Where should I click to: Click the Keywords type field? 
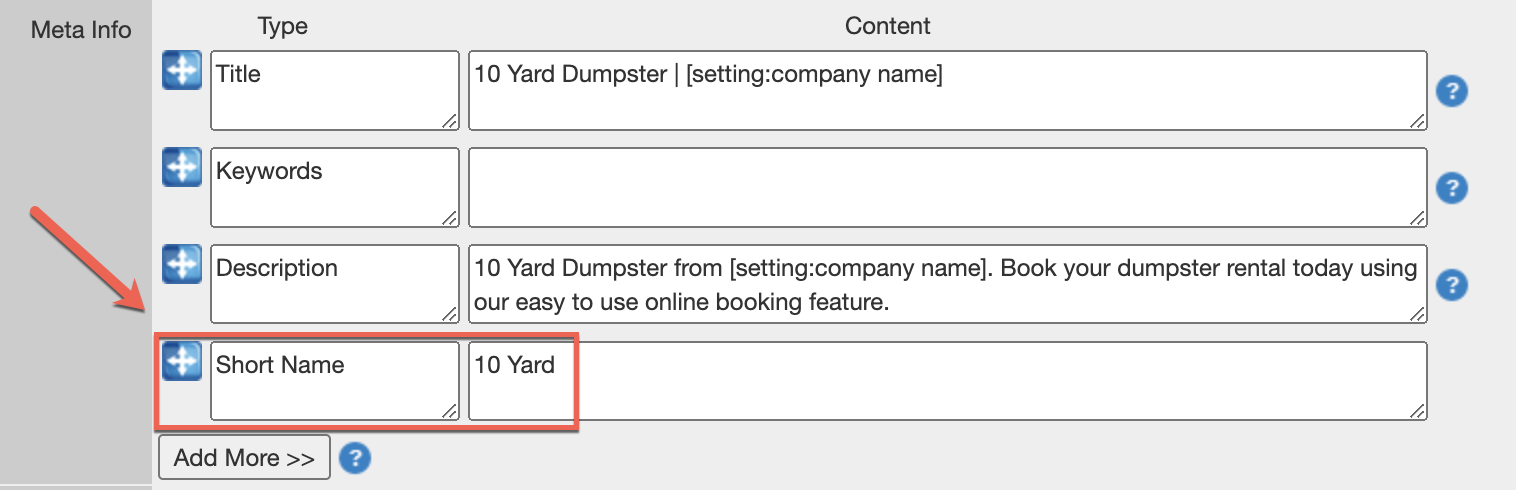[x=334, y=187]
